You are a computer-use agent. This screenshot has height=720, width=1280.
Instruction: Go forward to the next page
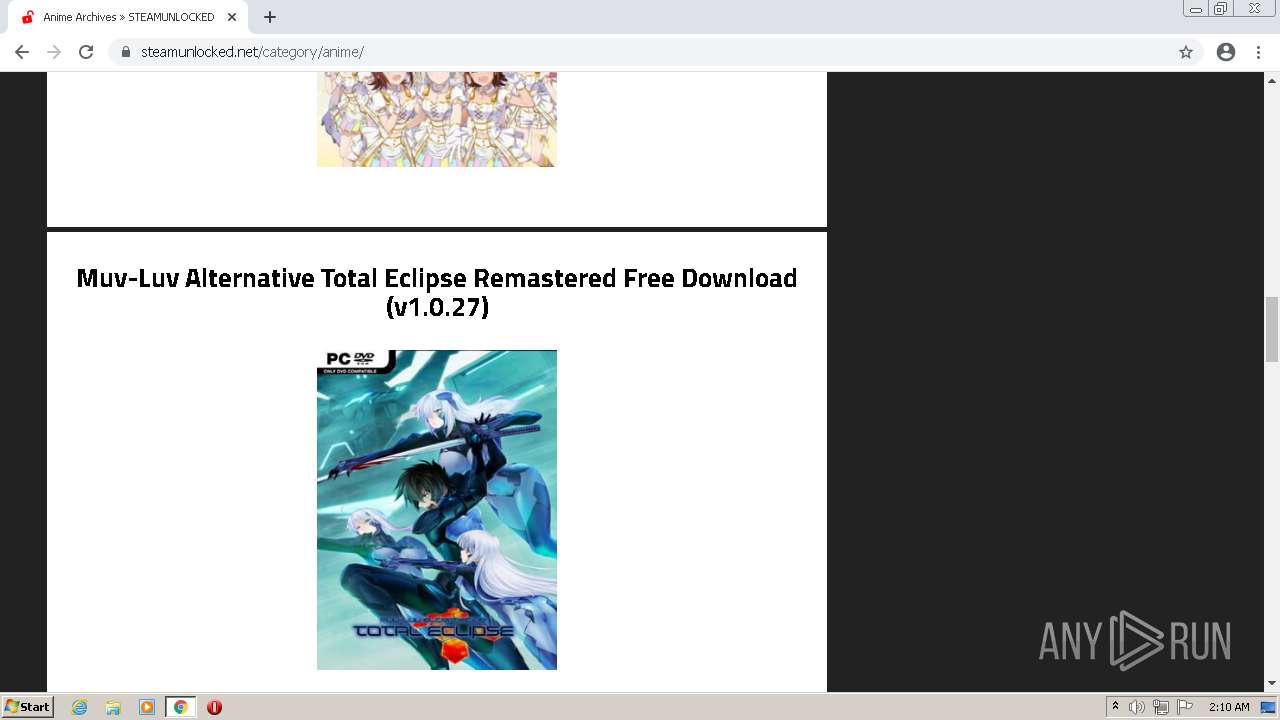54,52
